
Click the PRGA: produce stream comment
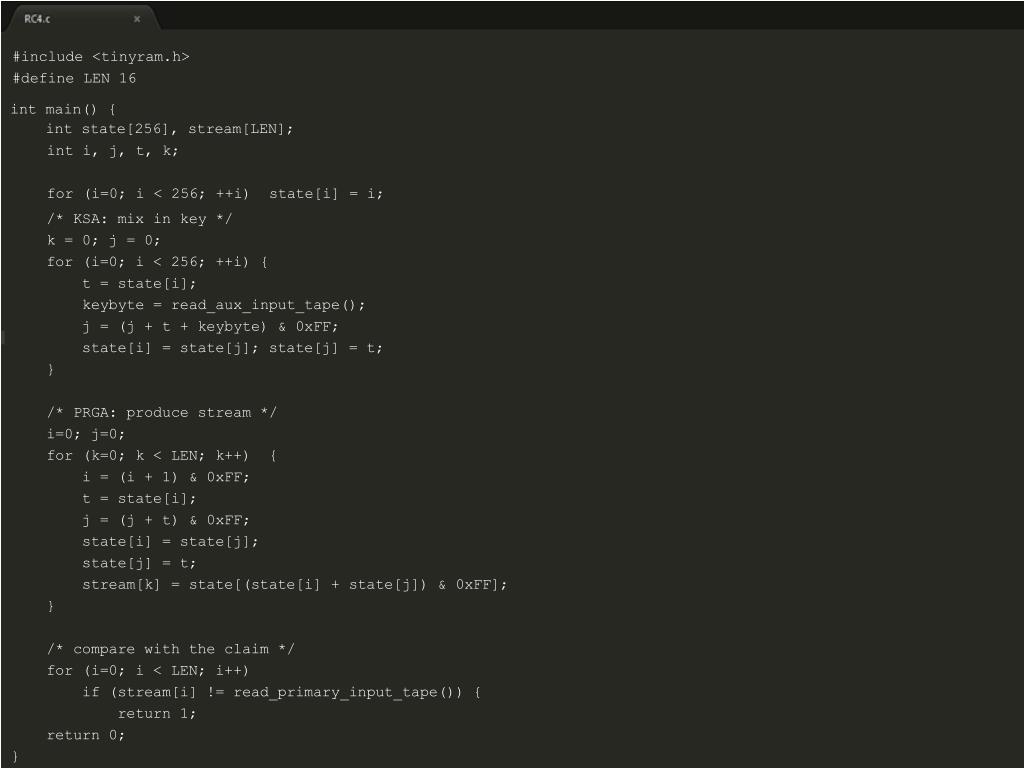(x=162, y=413)
